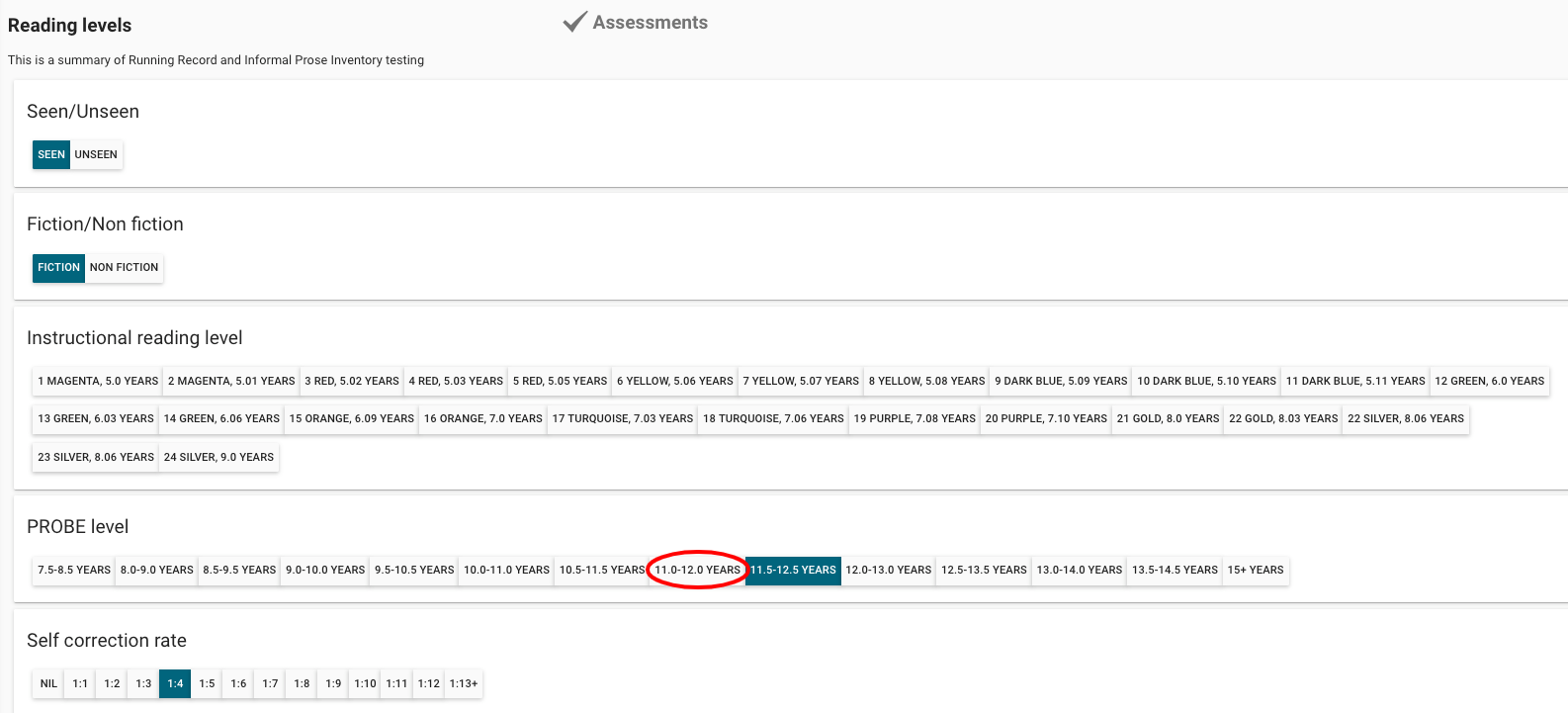Viewport: 1568px width, 713px height.
Task: Pick 1:8 self correction rate
Action: 302,683
